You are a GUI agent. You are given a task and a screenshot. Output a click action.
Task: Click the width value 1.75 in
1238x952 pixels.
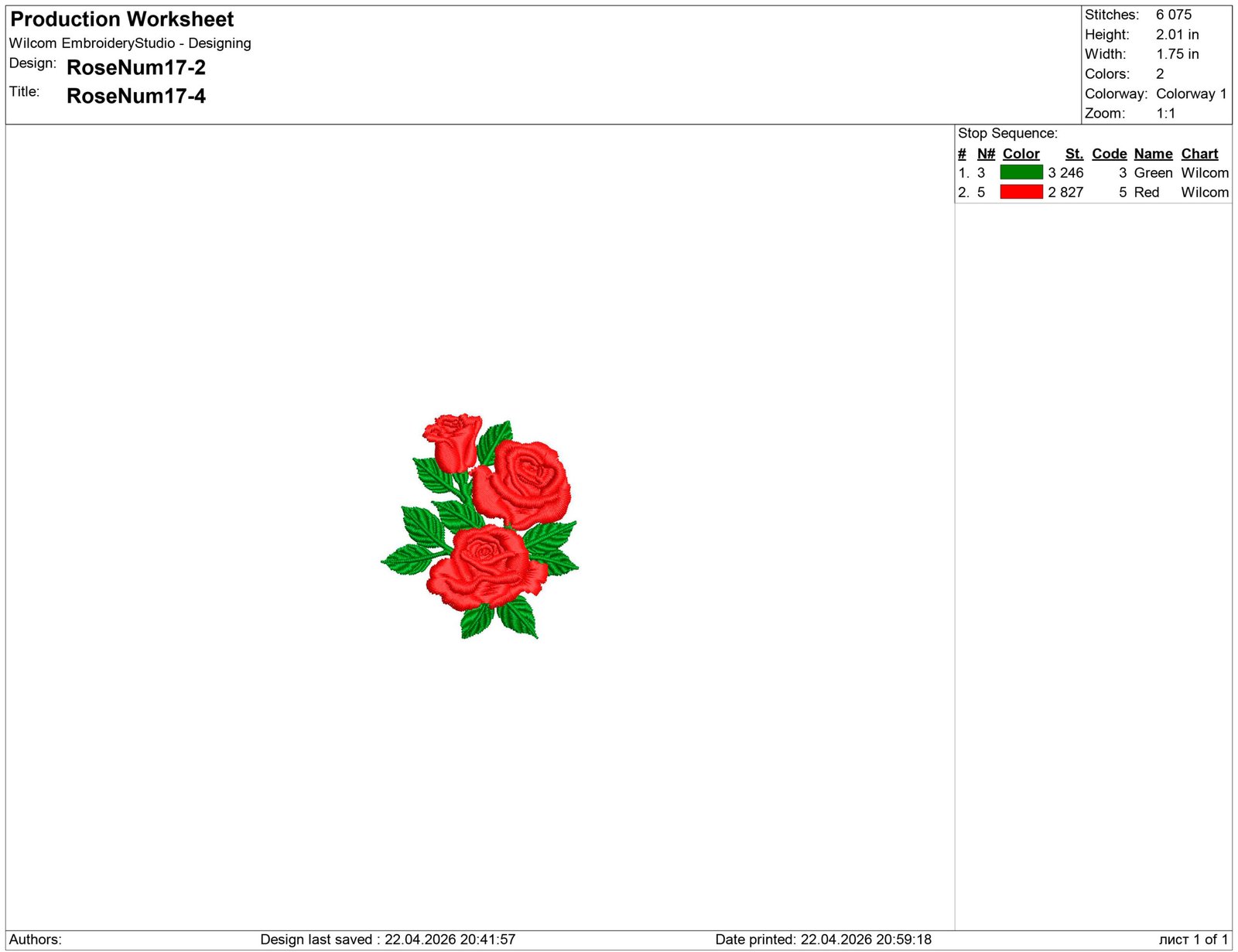(1177, 54)
